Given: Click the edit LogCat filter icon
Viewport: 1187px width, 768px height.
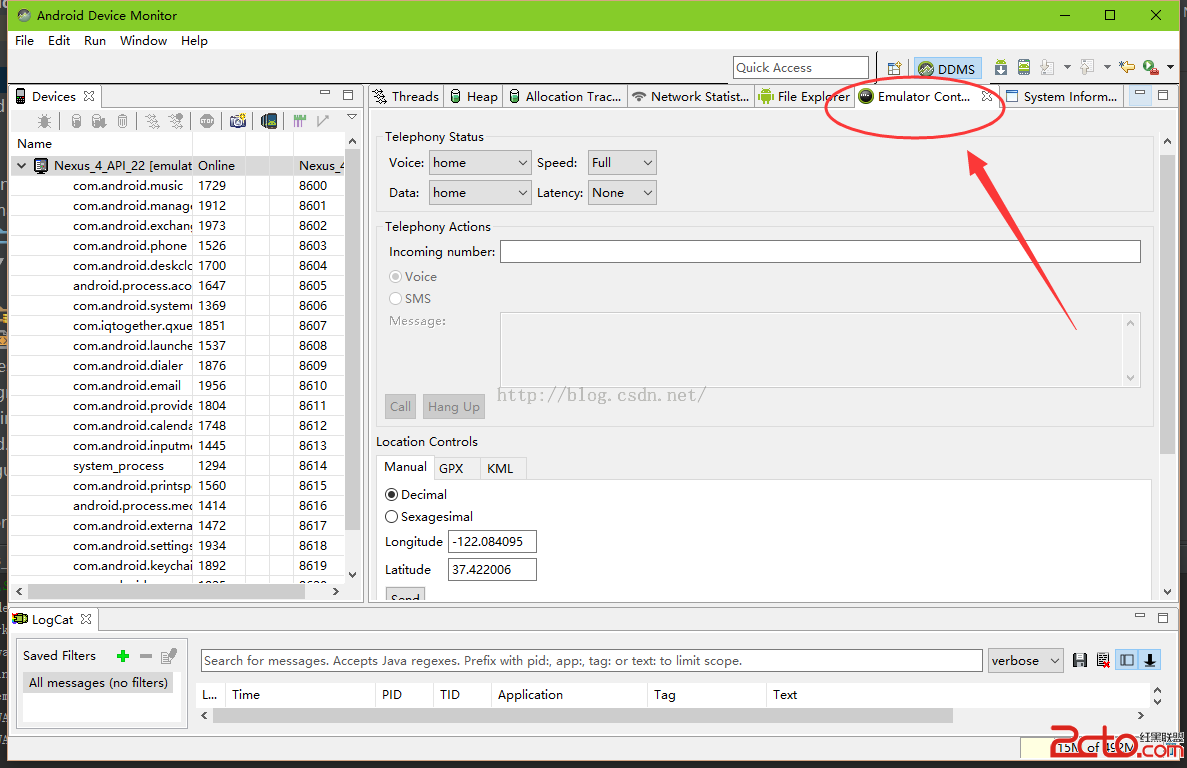Looking at the screenshot, I should (169, 656).
